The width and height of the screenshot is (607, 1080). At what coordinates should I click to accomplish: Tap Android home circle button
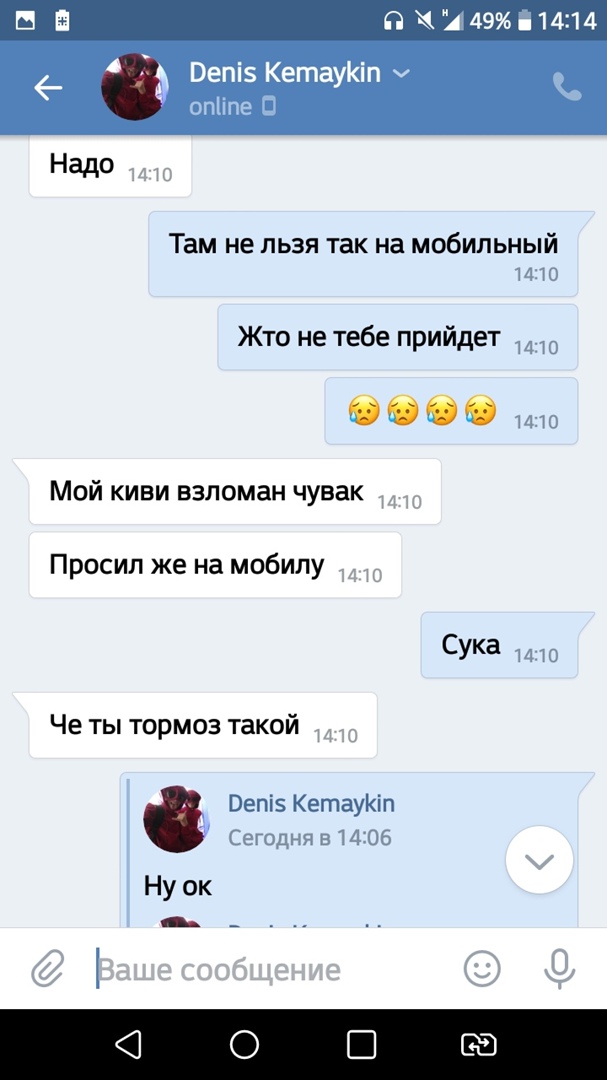click(x=245, y=1044)
